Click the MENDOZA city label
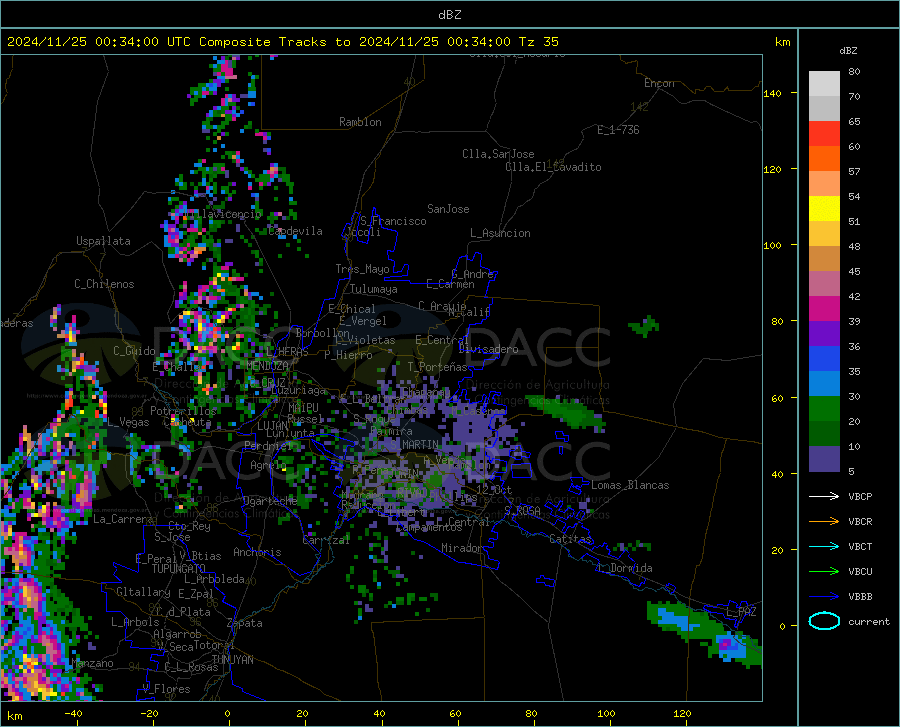This screenshot has height=727, width=900. click(267, 366)
